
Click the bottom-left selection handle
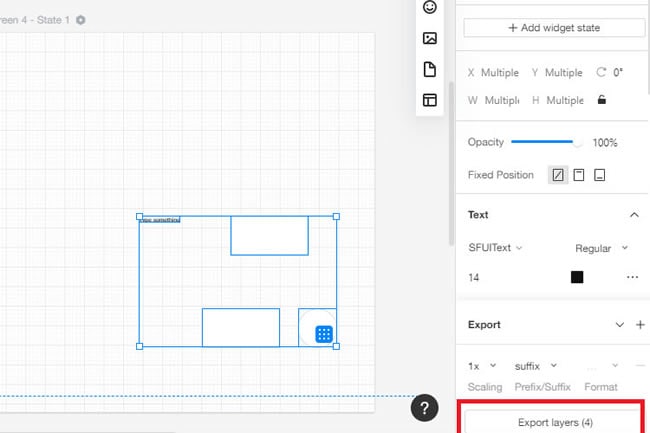(x=139, y=346)
